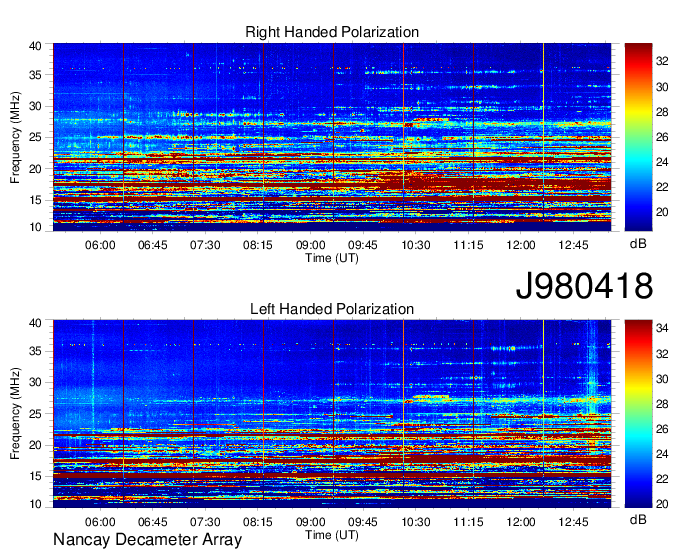
Task: Click 12:00 tick on right-handed time axis
Action: [521, 245]
